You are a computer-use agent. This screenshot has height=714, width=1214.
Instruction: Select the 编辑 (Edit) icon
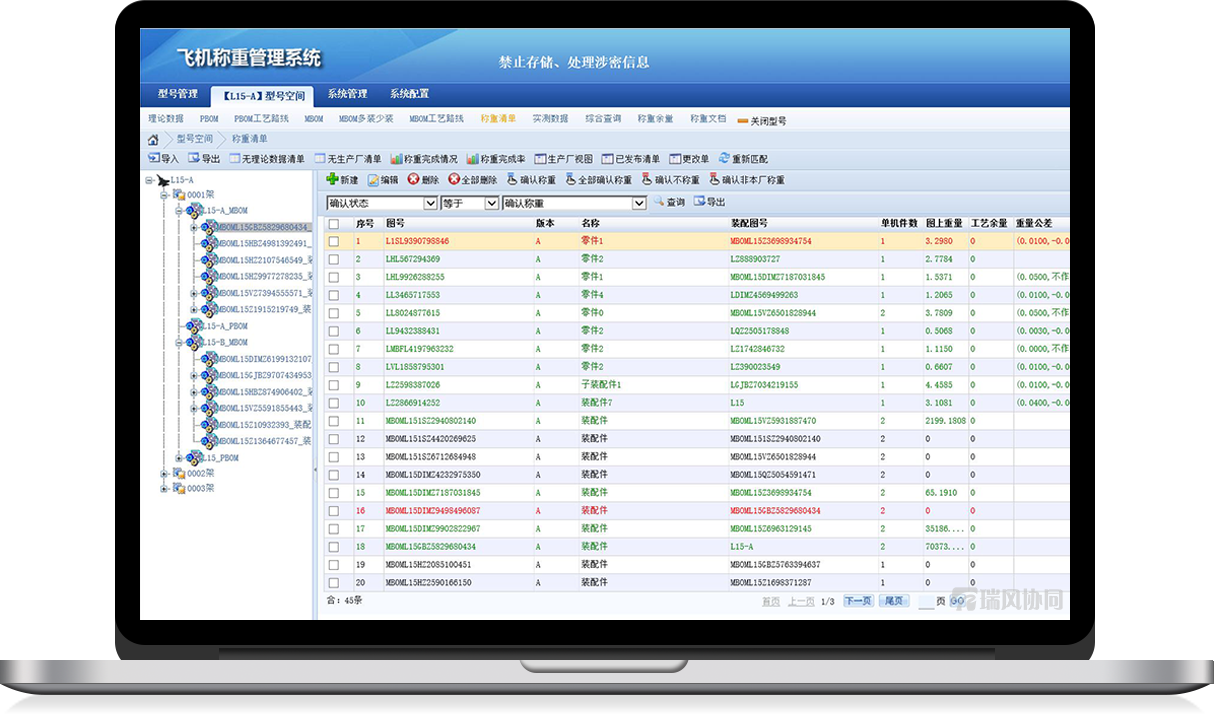coord(382,180)
